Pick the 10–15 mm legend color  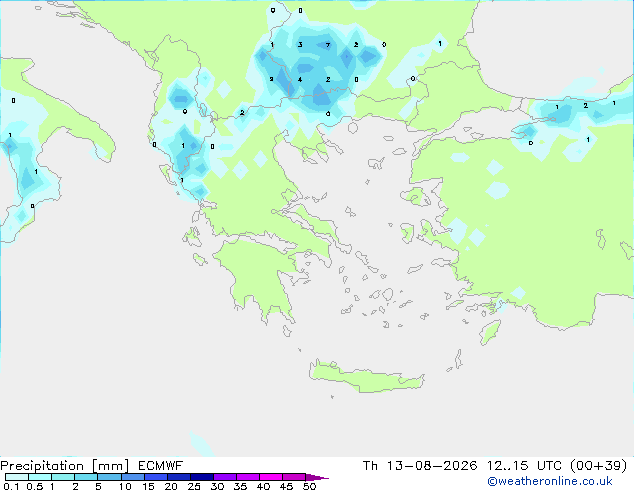[132, 477]
